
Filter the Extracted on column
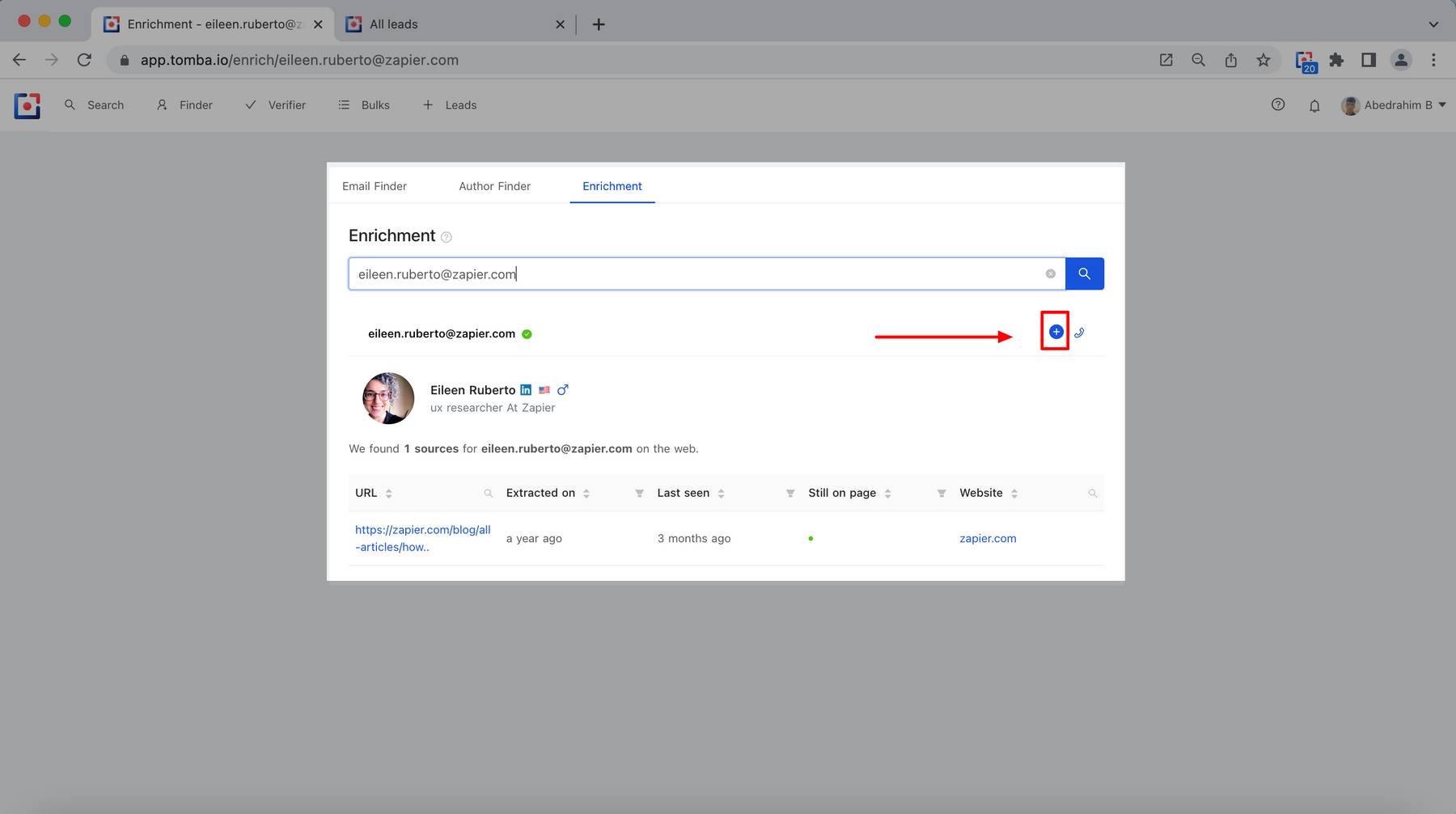pyautogui.click(x=639, y=494)
